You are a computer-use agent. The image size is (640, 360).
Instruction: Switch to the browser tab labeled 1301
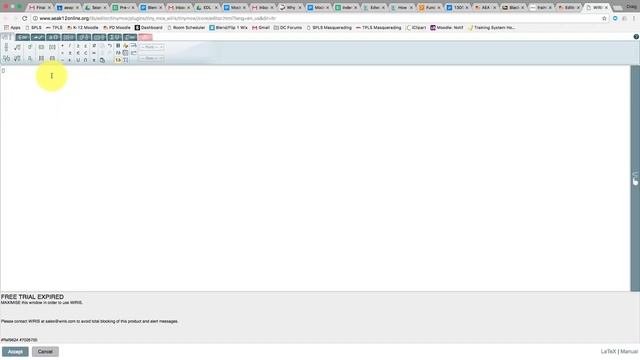pos(458,7)
